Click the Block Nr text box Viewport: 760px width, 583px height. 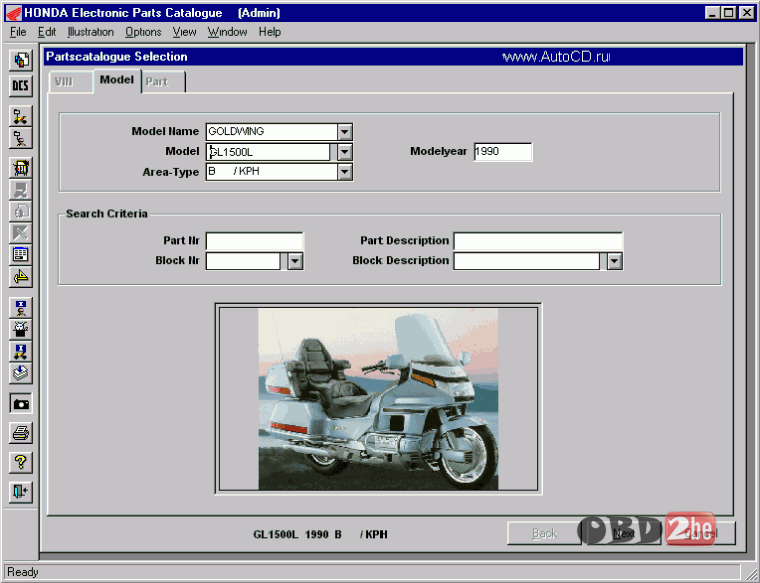click(243, 261)
